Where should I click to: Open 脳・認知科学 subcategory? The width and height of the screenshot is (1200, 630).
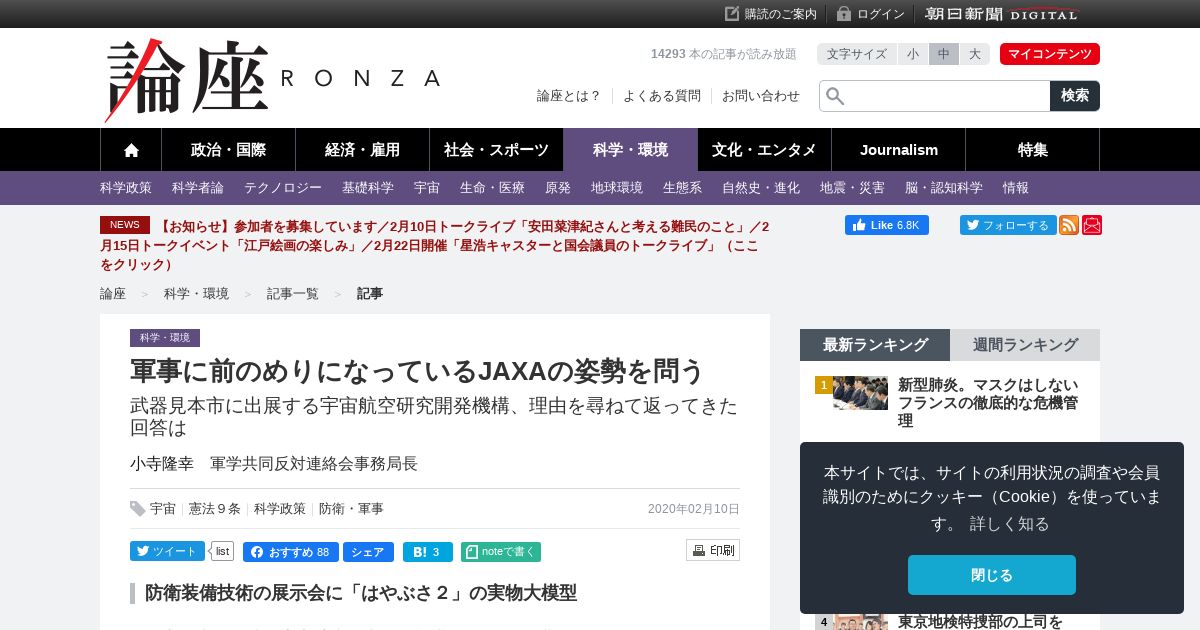tap(944, 188)
